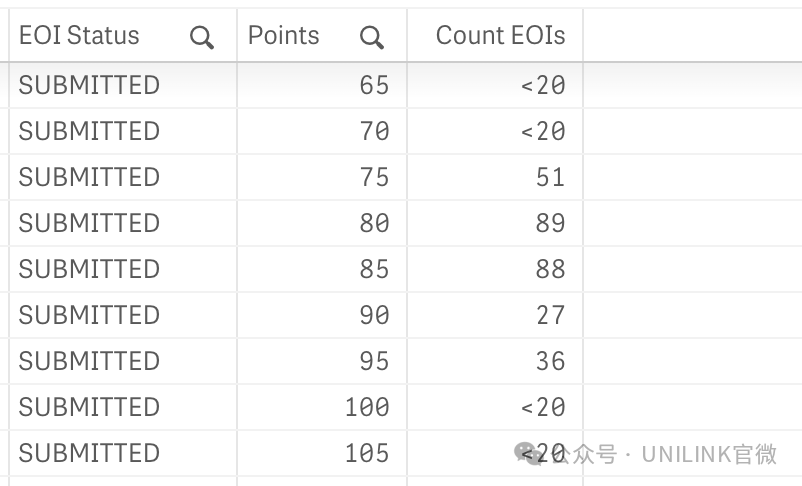Image resolution: width=802 pixels, height=486 pixels.
Task: Select the Points value 70
Action: [374, 131]
